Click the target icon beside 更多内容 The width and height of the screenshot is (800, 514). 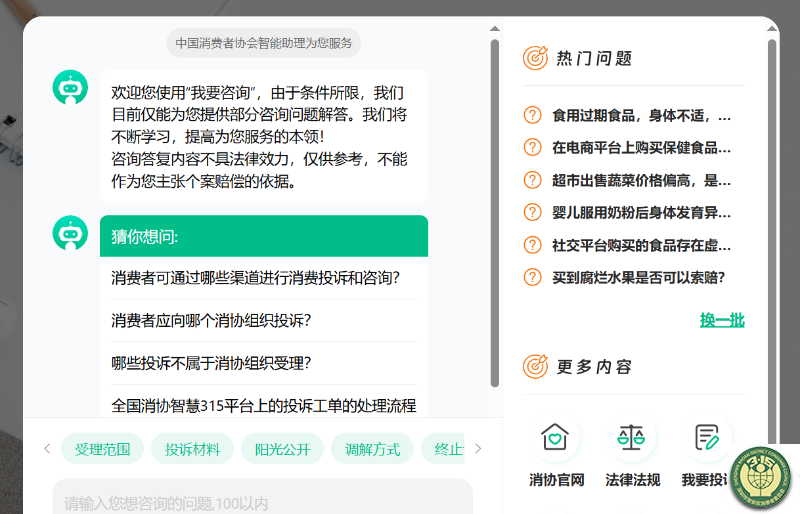535,366
